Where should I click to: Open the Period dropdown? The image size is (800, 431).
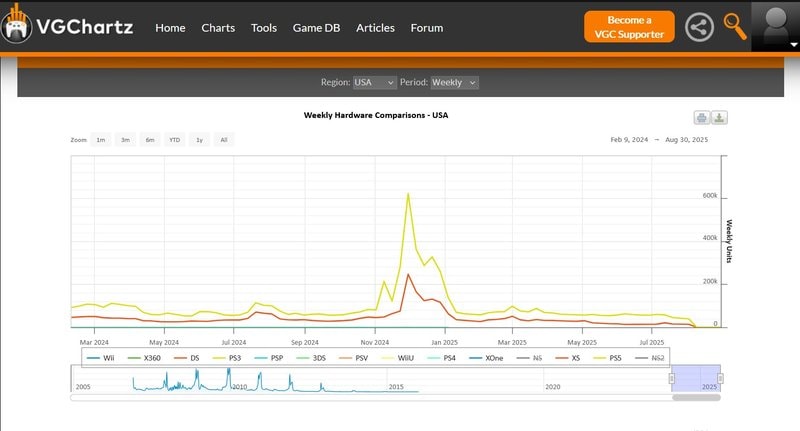click(454, 82)
